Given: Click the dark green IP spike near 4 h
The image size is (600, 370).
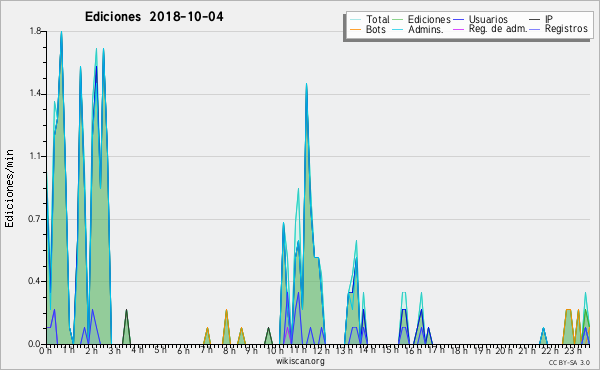Looking at the screenshot, I should pos(126,326).
